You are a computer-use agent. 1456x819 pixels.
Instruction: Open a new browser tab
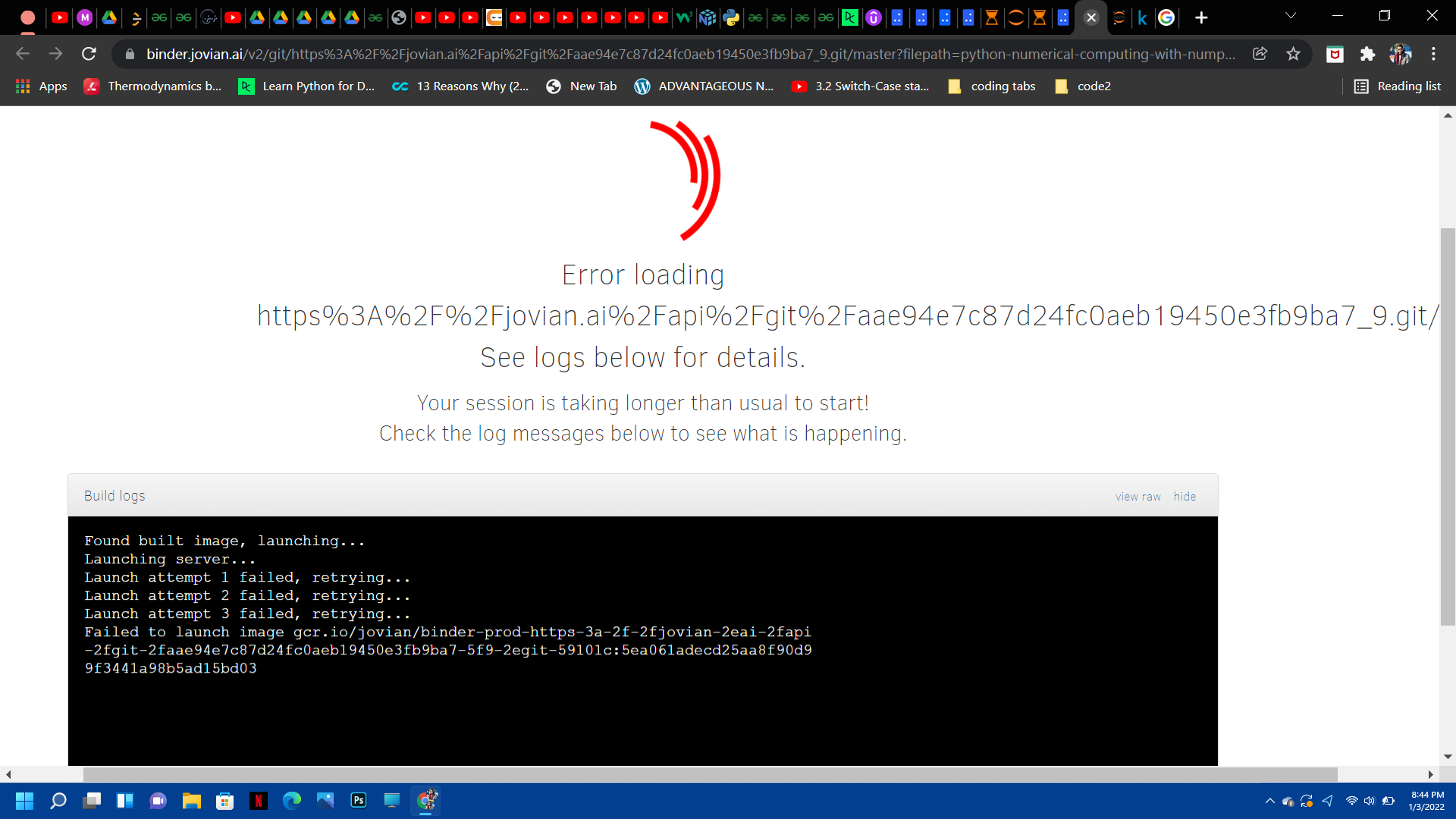tap(1201, 17)
